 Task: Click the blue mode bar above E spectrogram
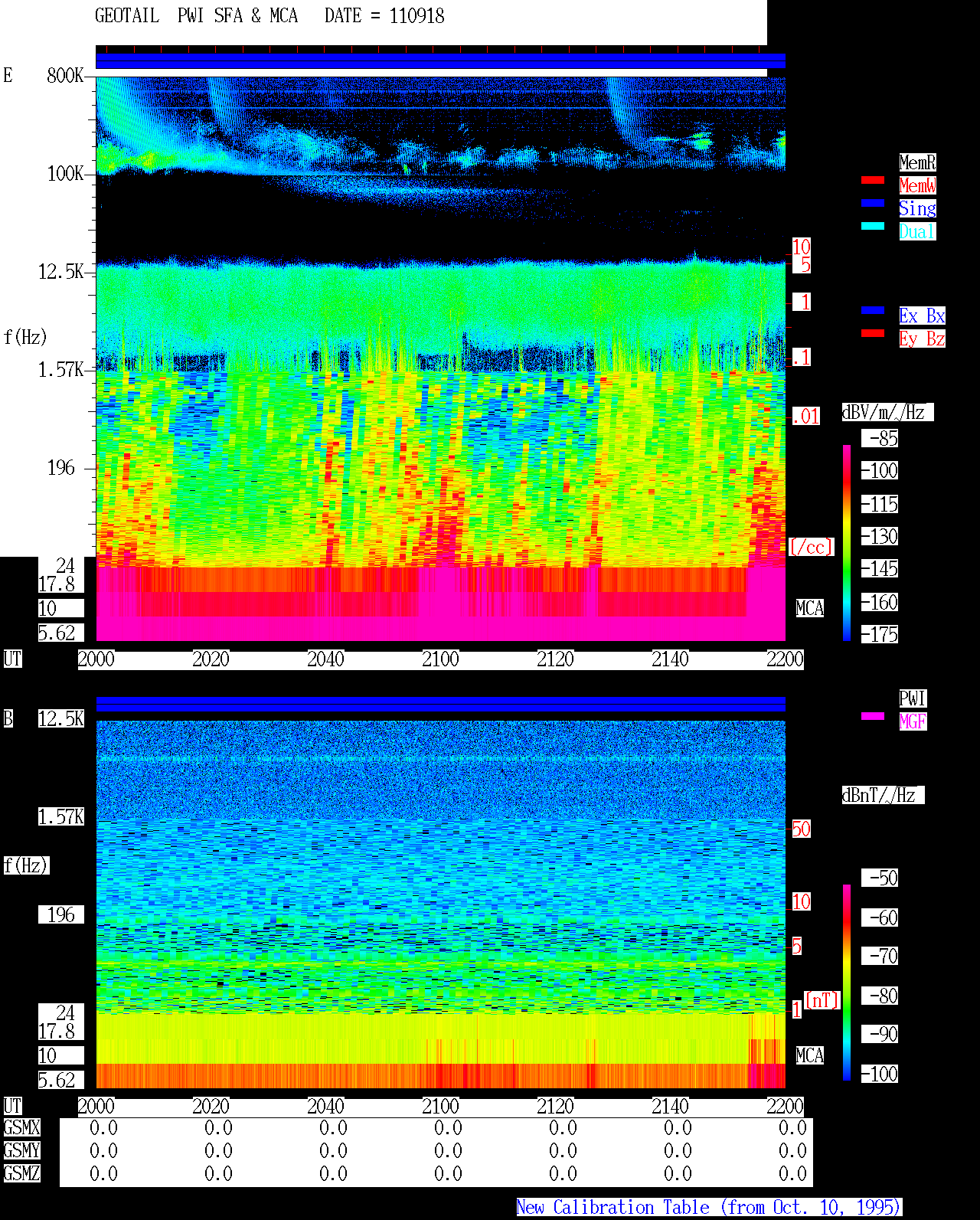(x=440, y=61)
